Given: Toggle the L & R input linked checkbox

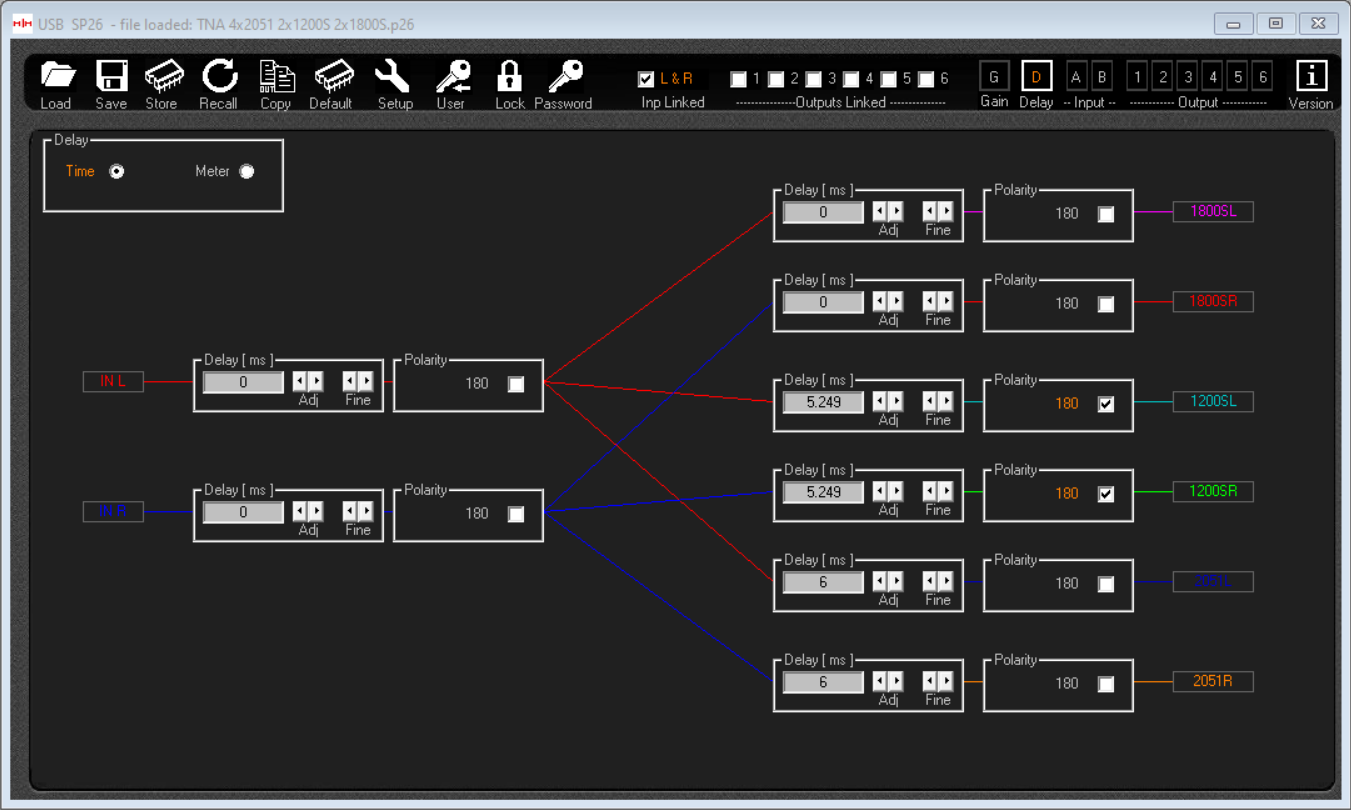Looking at the screenshot, I should pyautogui.click(x=646, y=79).
